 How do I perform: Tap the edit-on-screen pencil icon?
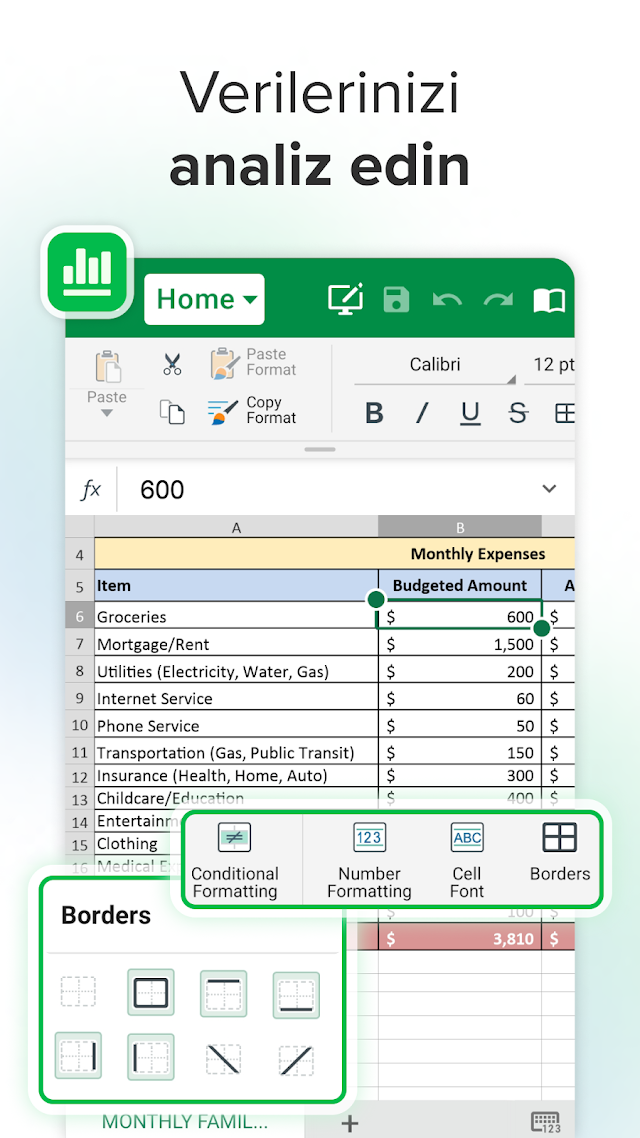click(345, 299)
